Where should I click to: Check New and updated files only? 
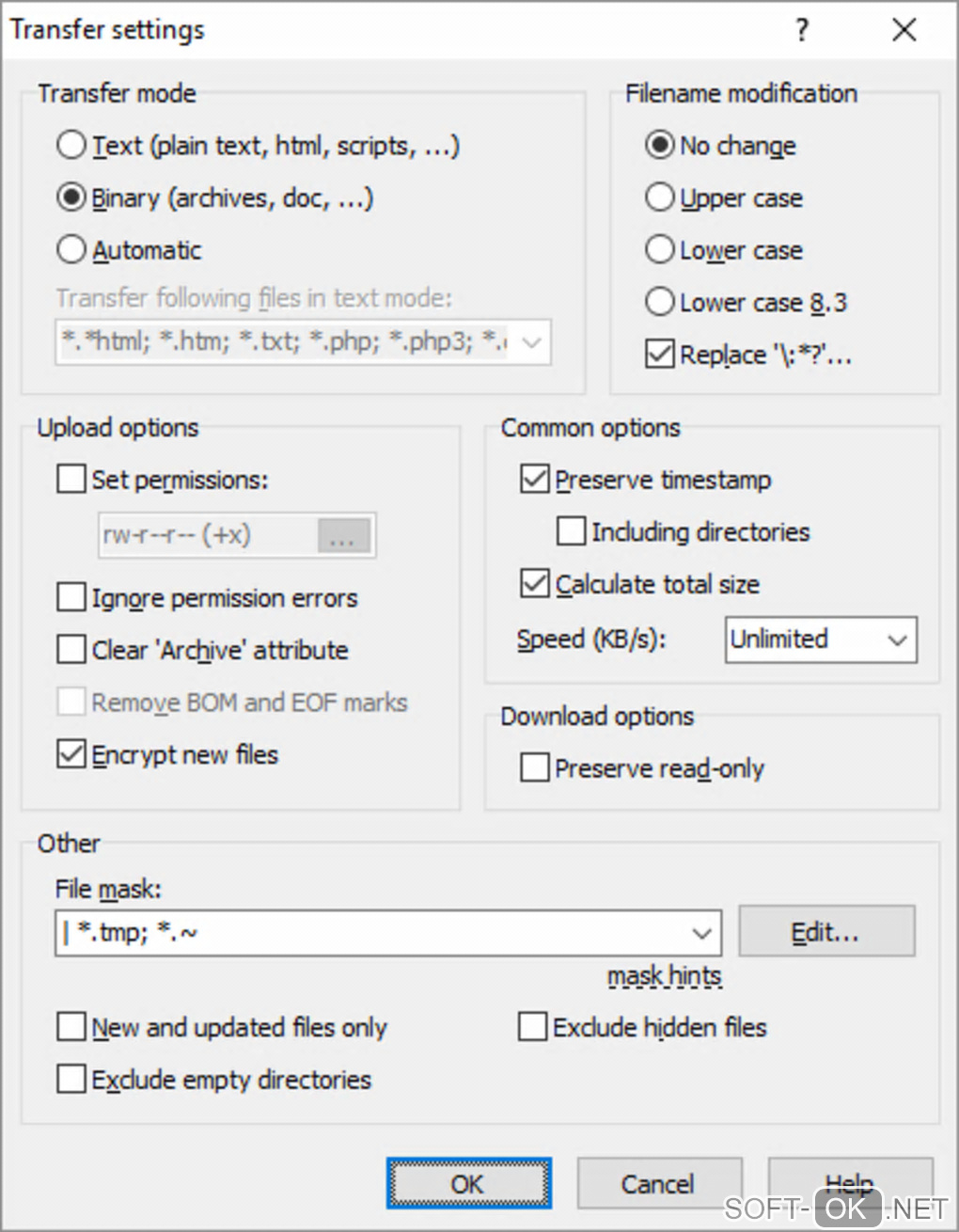71,1027
